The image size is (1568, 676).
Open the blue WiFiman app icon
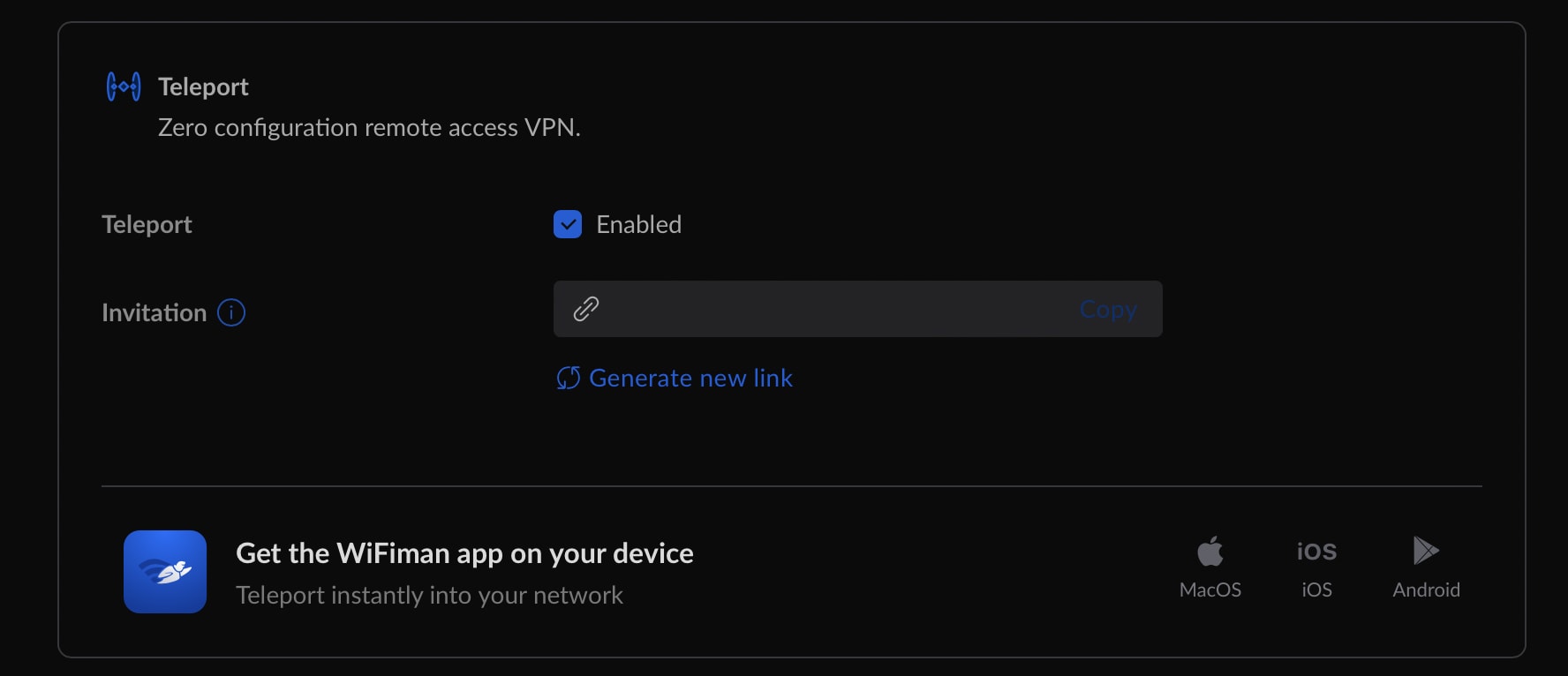pyautogui.click(x=165, y=572)
